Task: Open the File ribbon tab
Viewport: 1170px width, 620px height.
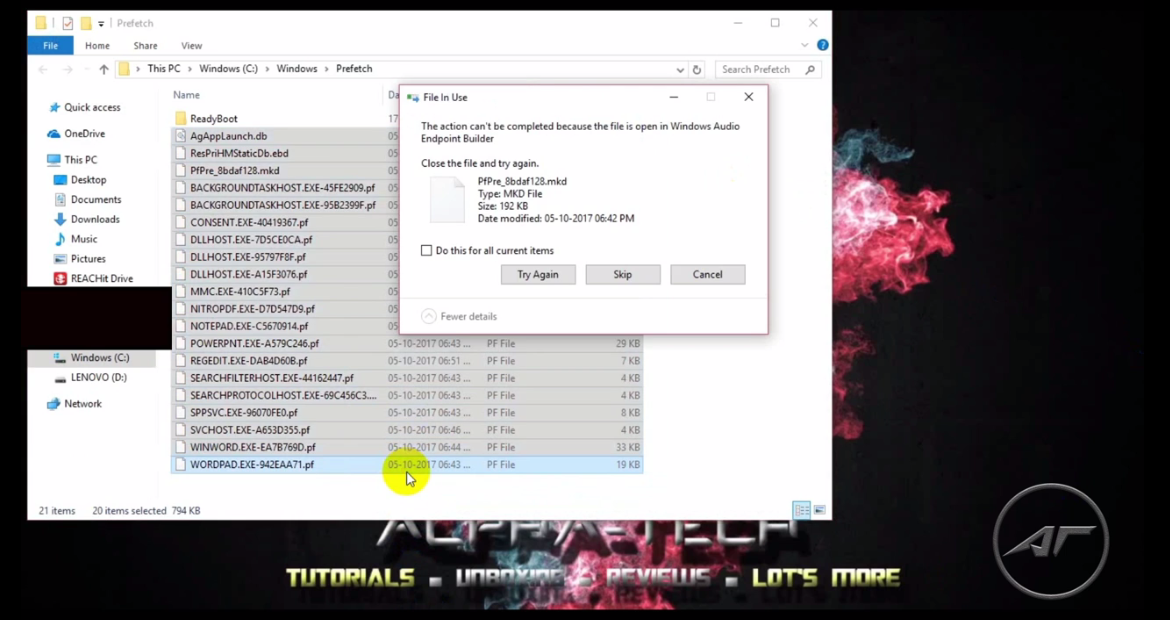Action: tap(50, 46)
